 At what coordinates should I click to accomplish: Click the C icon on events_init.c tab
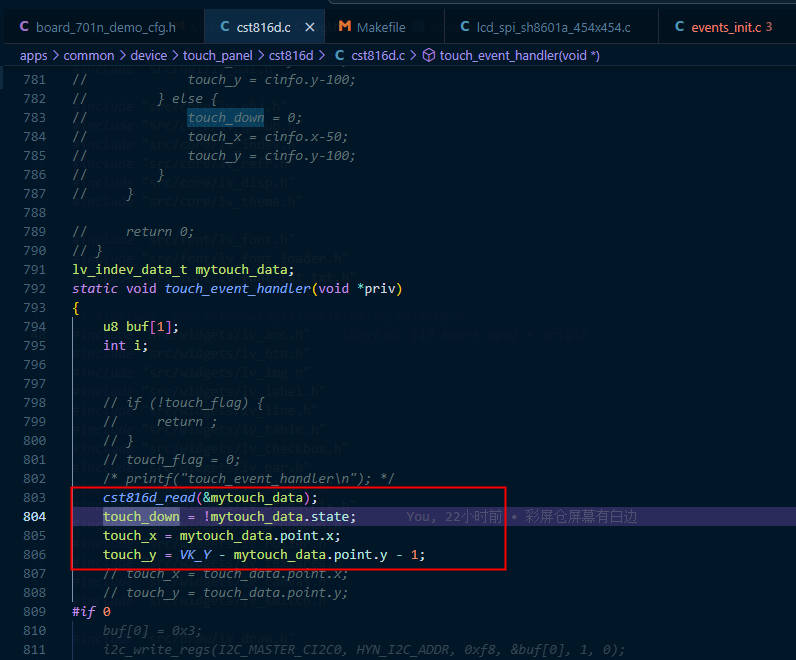point(679,26)
